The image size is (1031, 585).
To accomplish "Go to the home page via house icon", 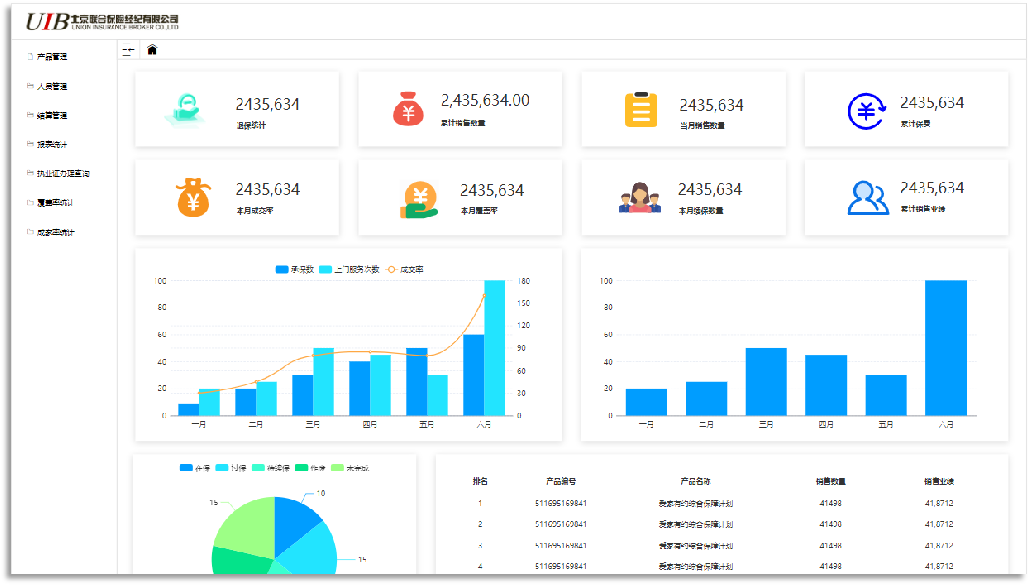I will coord(152,50).
